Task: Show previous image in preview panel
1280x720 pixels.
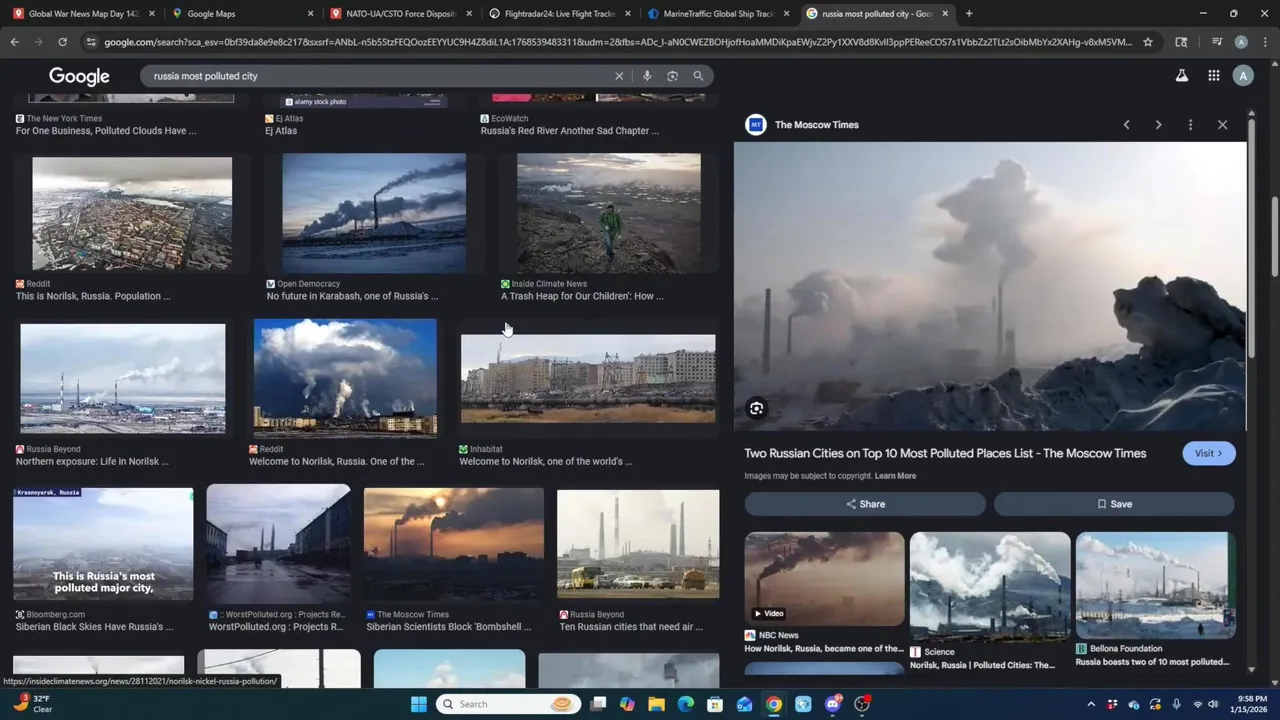Action: 1126,125
